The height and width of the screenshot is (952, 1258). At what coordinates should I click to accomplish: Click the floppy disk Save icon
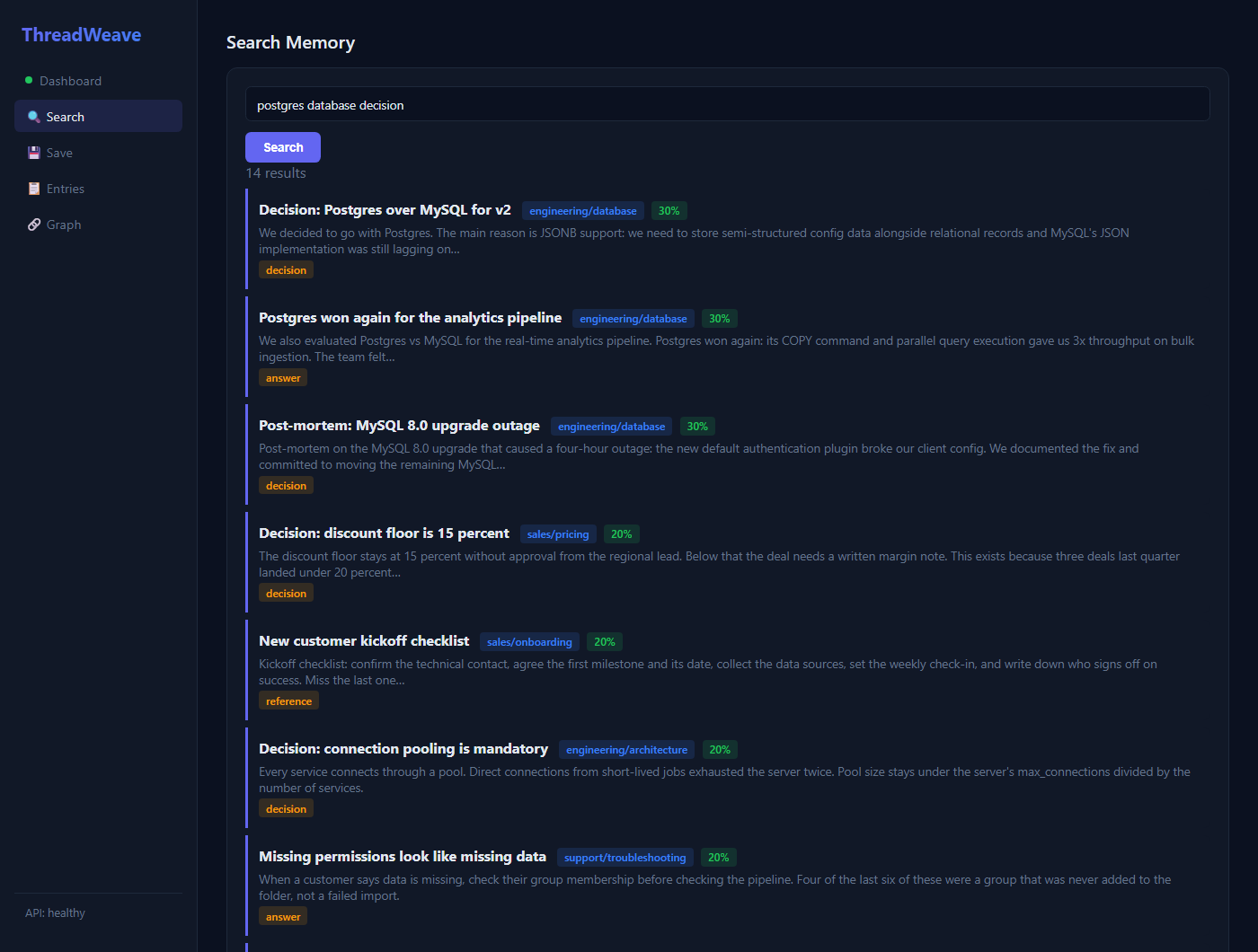(34, 153)
